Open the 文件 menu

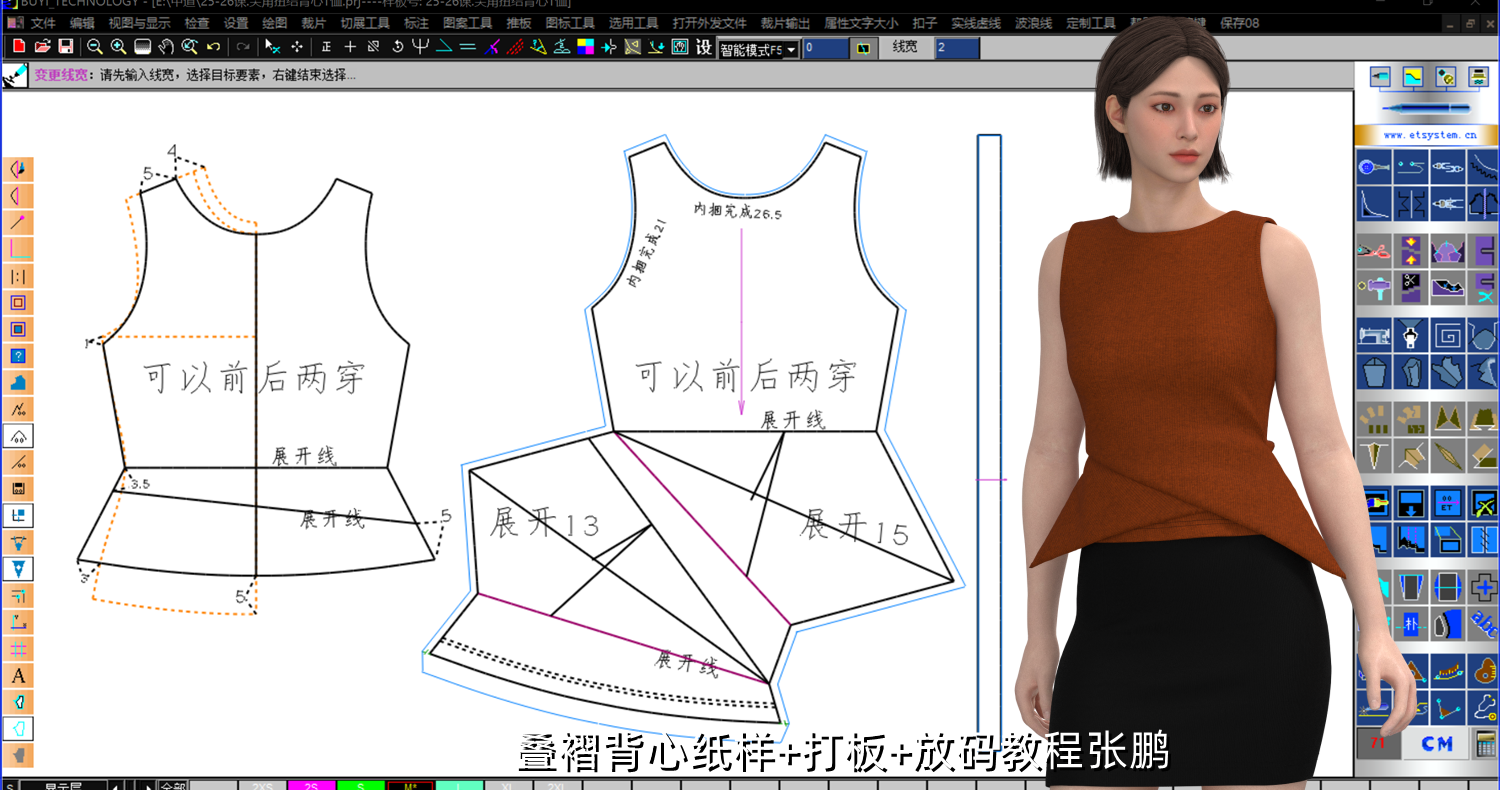point(43,23)
